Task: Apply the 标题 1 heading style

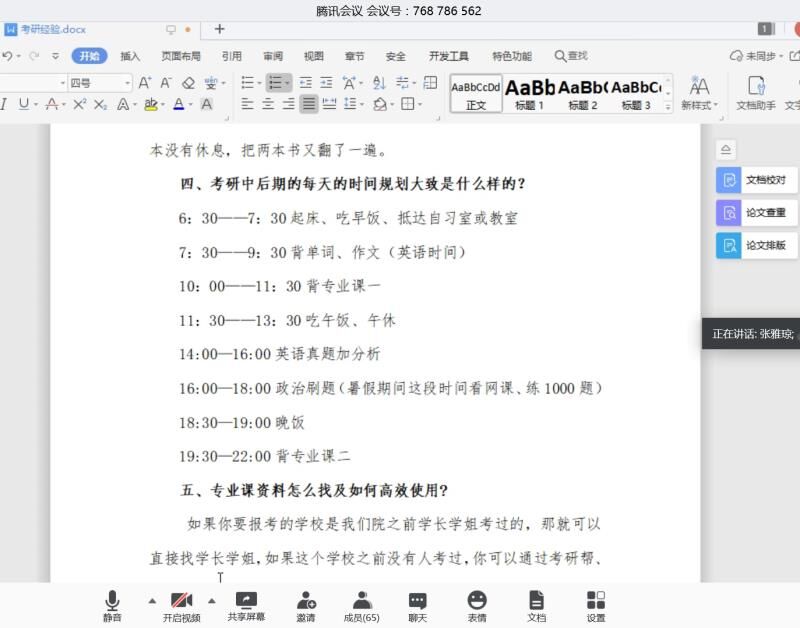Action: pos(529,93)
